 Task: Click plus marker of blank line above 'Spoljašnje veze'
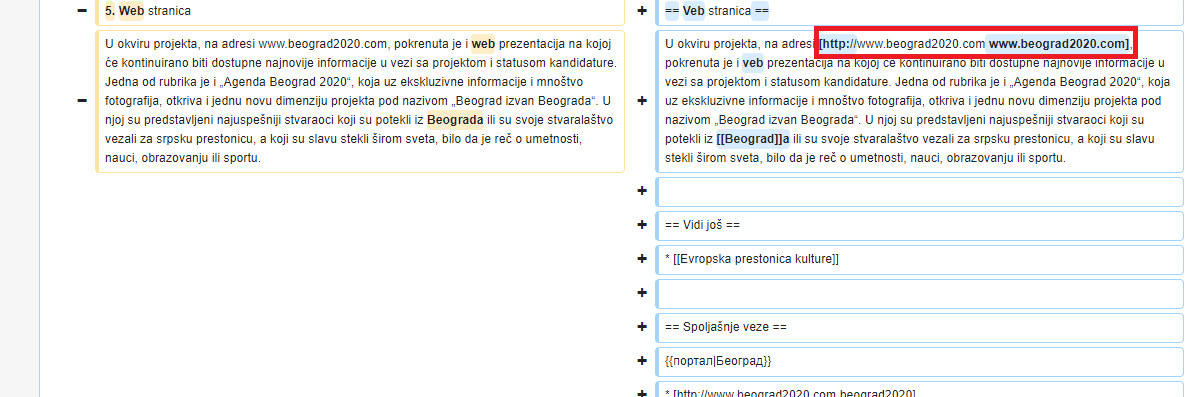point(642,293)
